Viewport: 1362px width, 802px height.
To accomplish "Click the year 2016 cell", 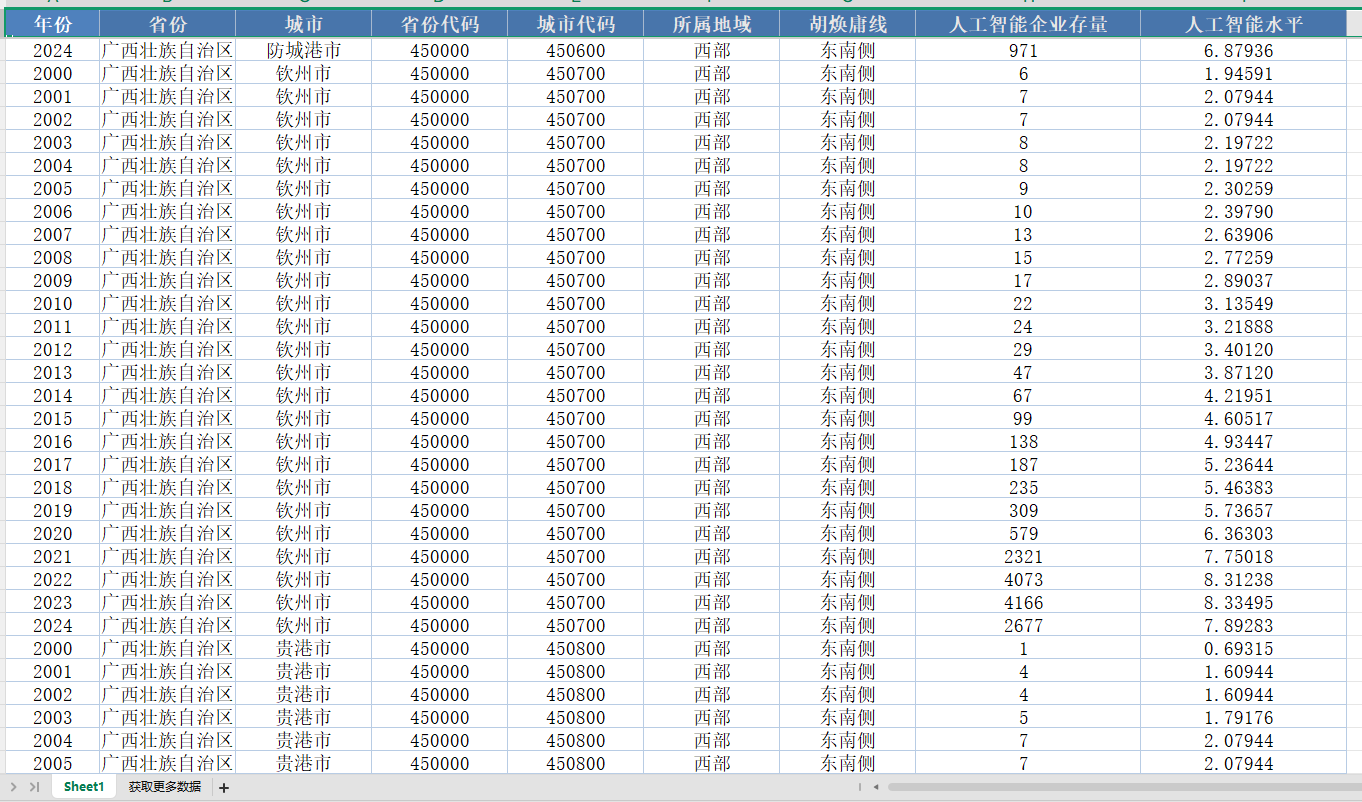I will [52, 441].
